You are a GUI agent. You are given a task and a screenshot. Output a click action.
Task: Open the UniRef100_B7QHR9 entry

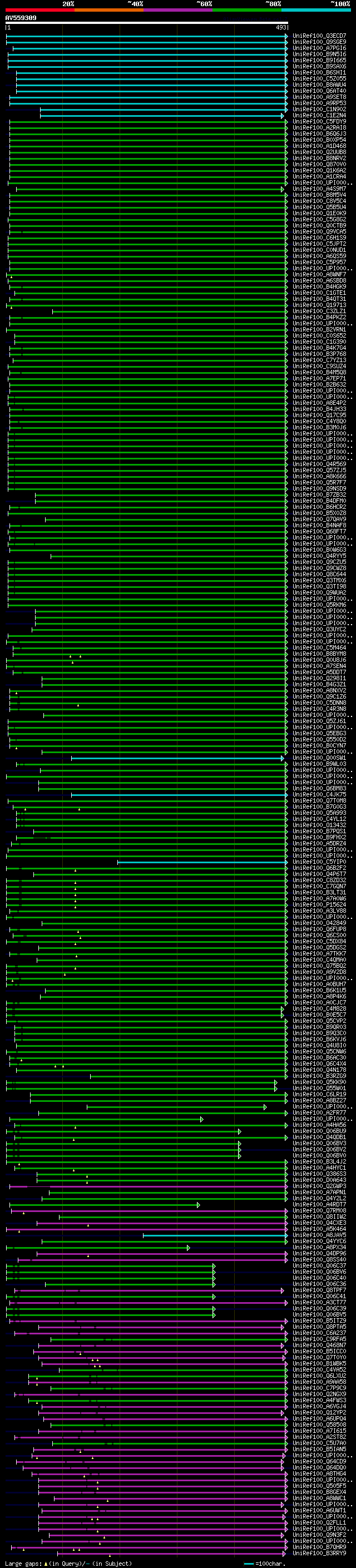coord(319,1547)
